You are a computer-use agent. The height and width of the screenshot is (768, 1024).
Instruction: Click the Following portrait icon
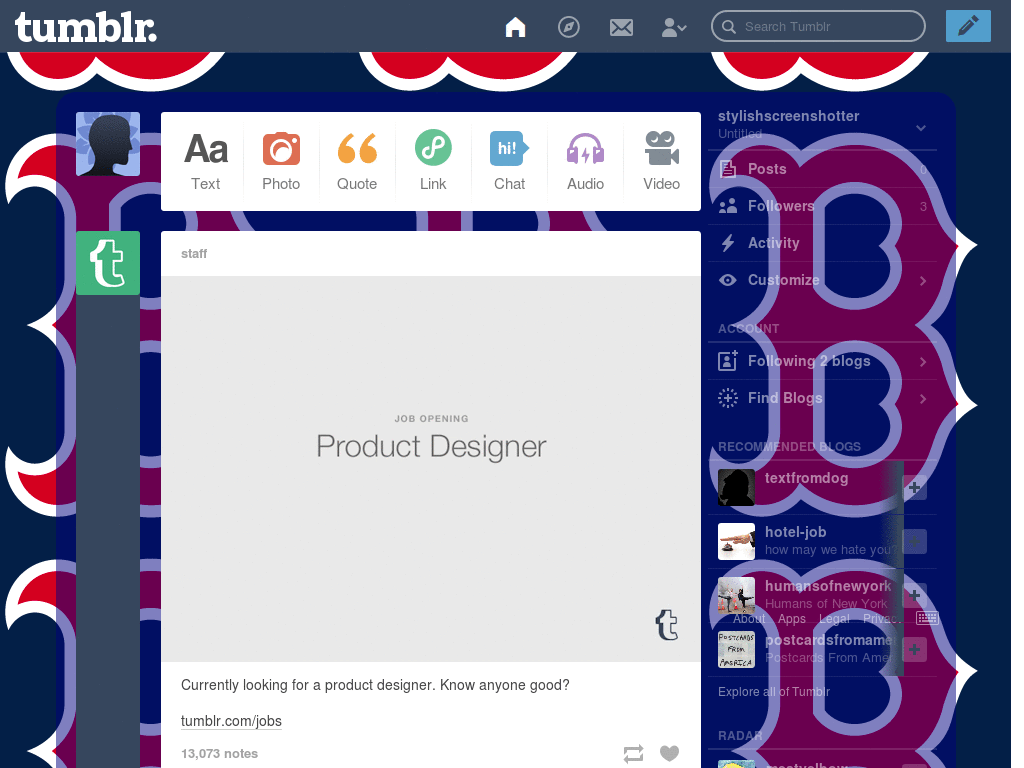[x=728, y=360]
